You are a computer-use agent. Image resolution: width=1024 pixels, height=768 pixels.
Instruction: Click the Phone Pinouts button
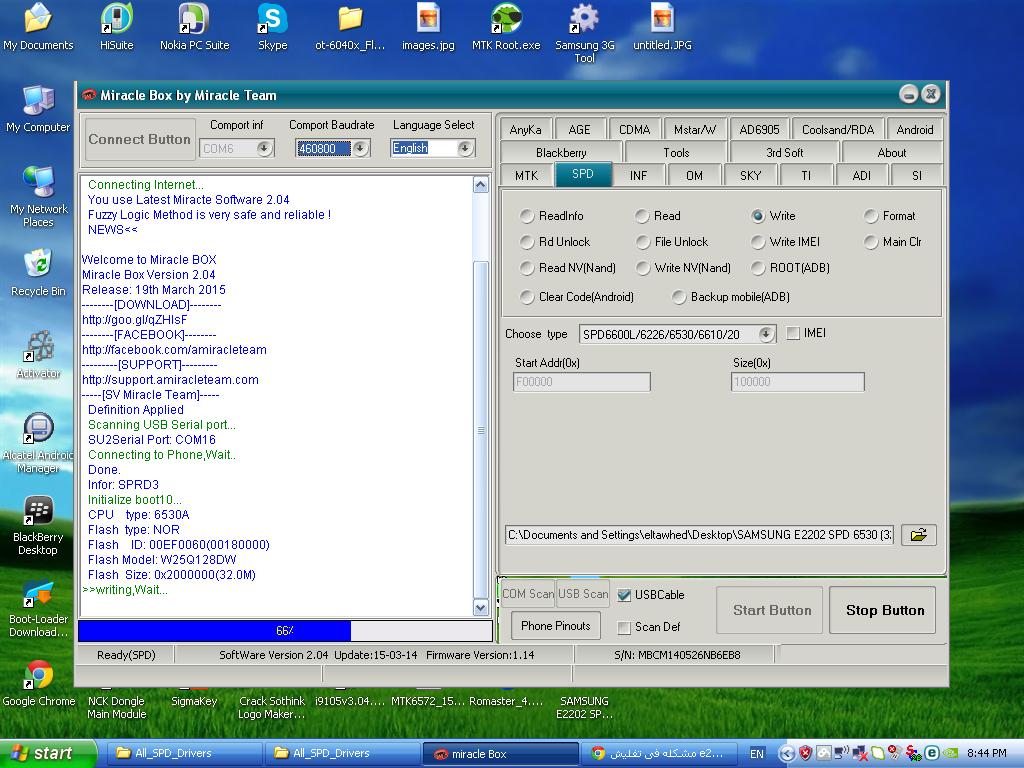[555, 626]
